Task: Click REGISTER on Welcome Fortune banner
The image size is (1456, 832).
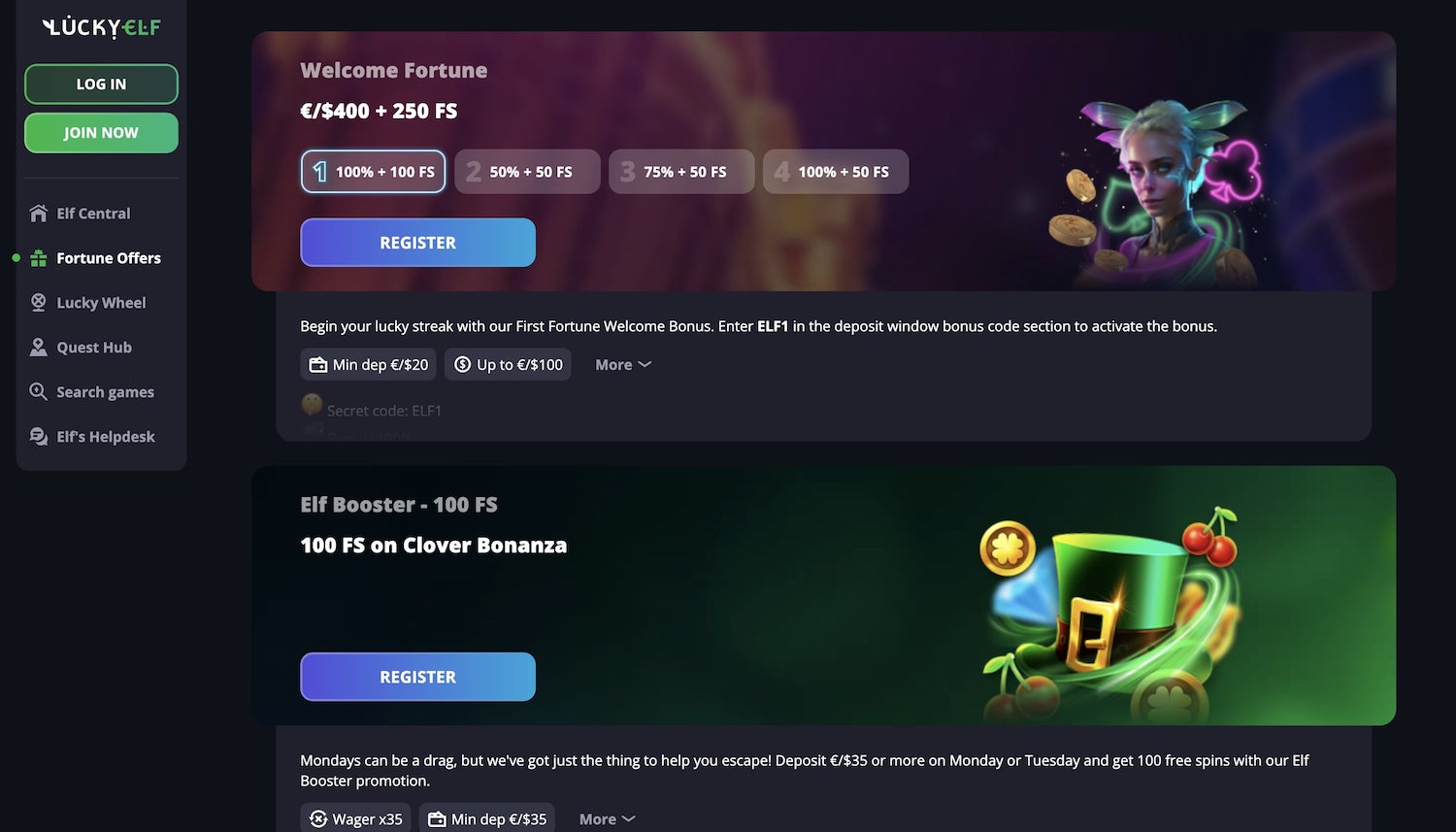Action: pyautogui.click(x=417, y=242)
